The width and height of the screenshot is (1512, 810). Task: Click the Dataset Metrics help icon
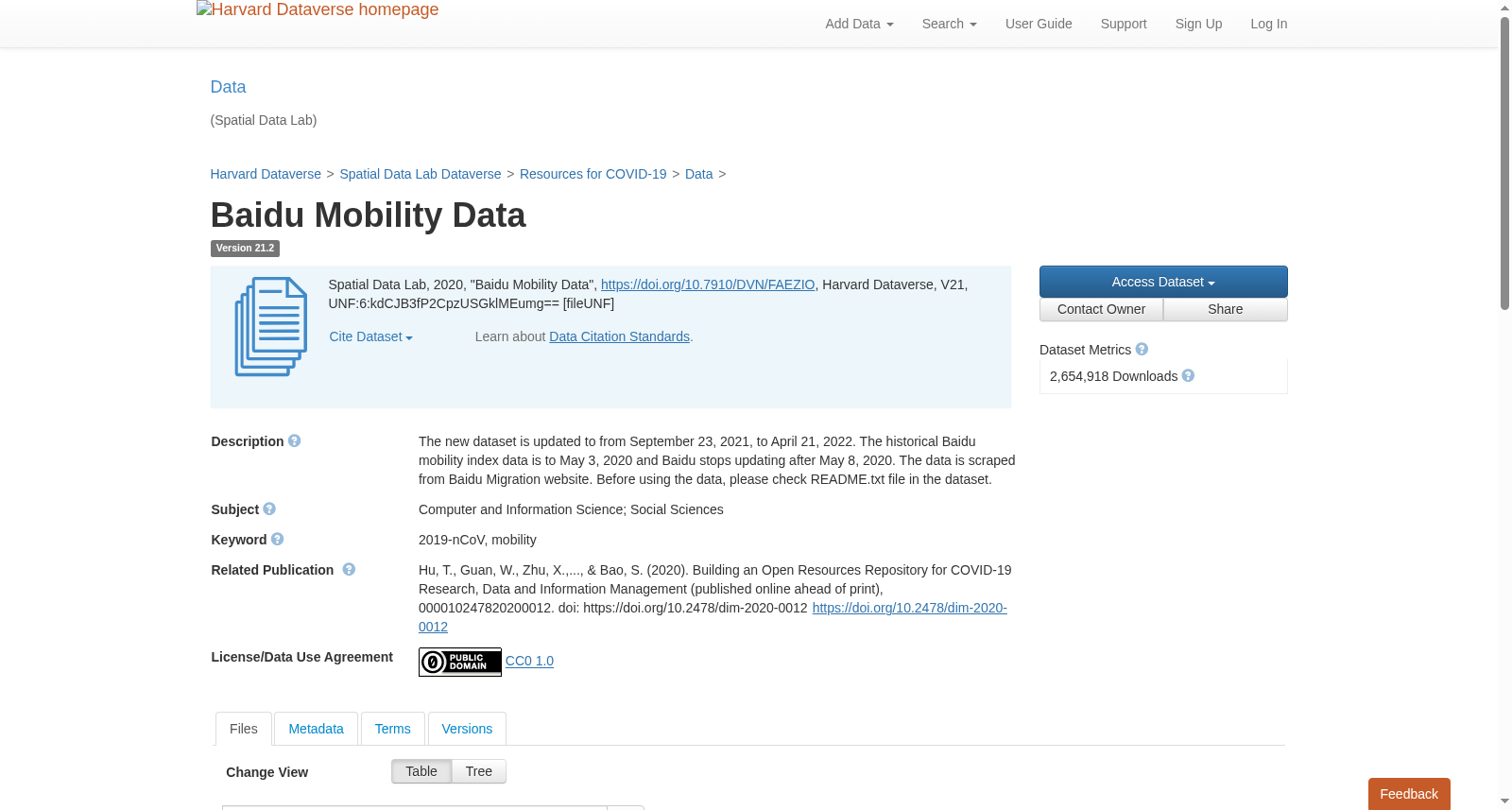(1142, 350)
